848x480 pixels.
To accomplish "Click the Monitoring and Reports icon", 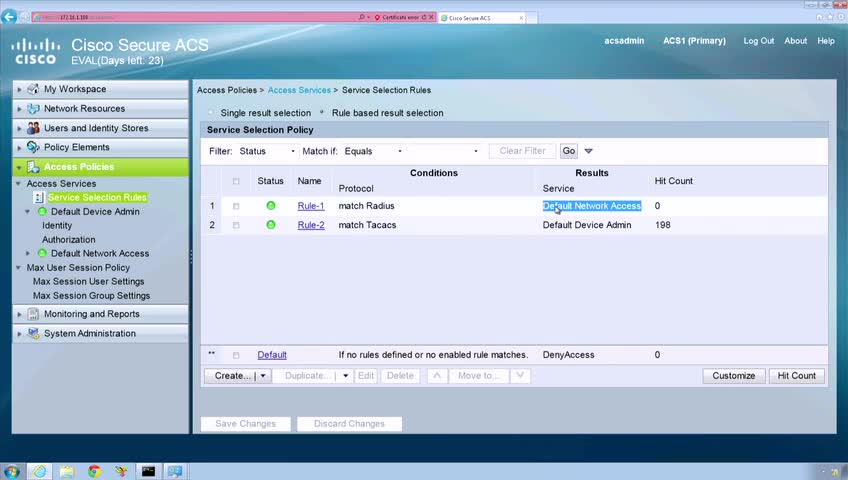I will pyautogui.click(x=33, y=314).
